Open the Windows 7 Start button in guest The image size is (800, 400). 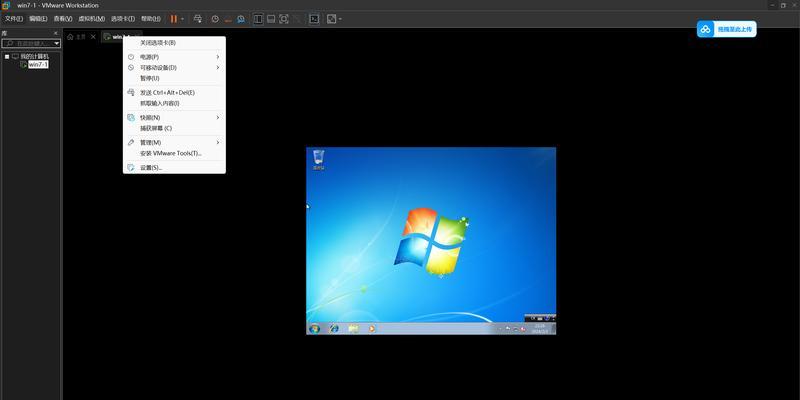pos(314,329)
